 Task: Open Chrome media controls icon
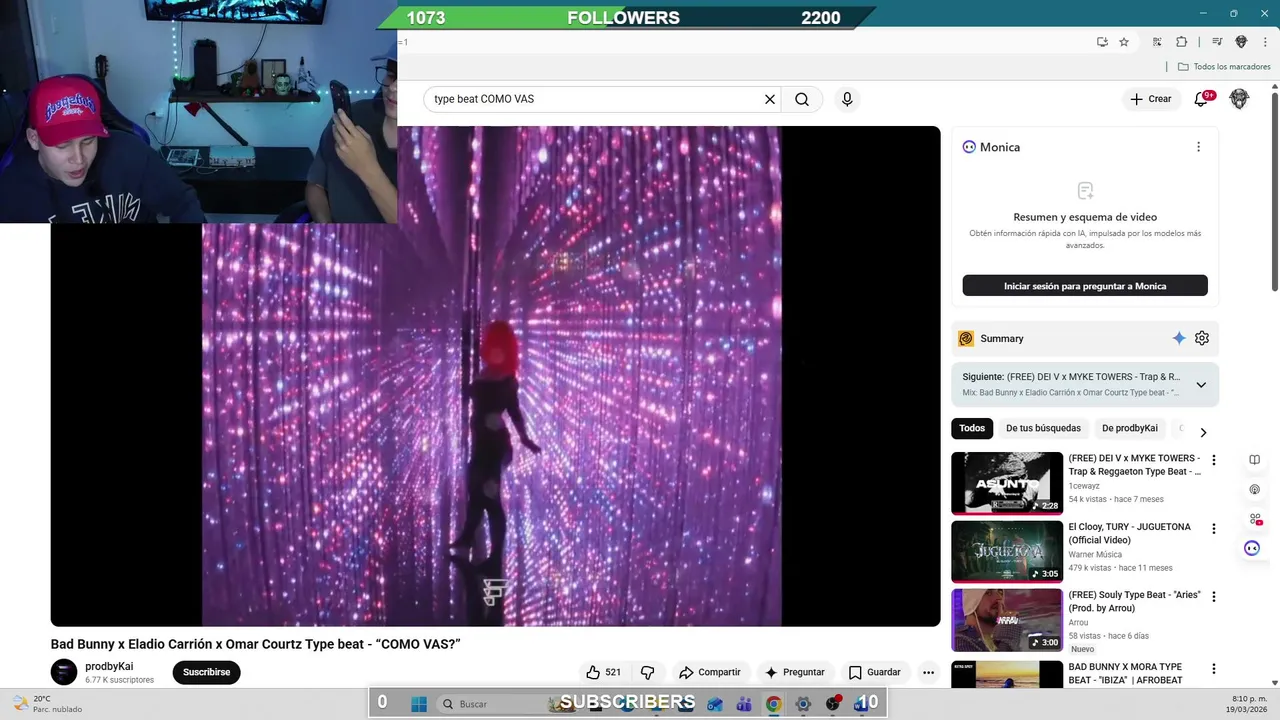coord(1217,42)
